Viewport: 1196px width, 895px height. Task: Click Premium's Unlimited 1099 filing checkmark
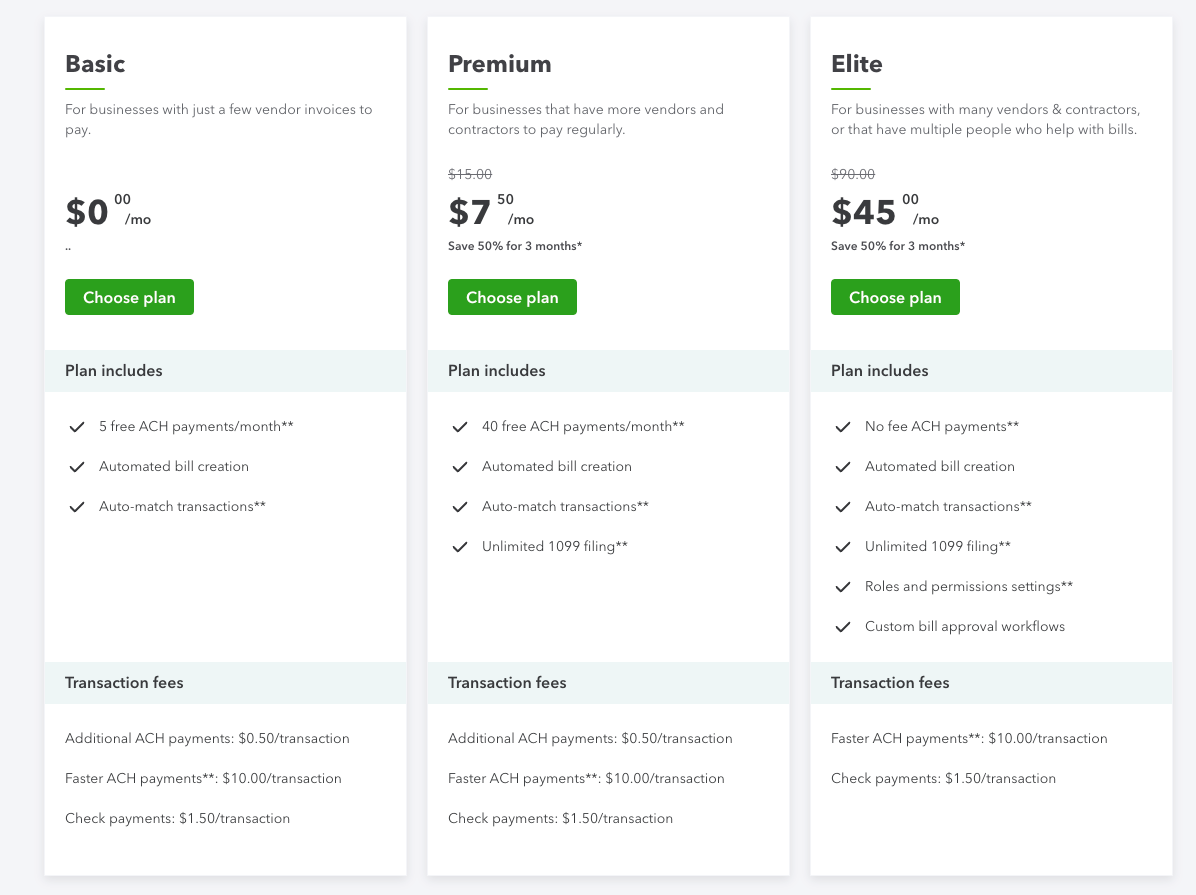click(x=460, y=547)
